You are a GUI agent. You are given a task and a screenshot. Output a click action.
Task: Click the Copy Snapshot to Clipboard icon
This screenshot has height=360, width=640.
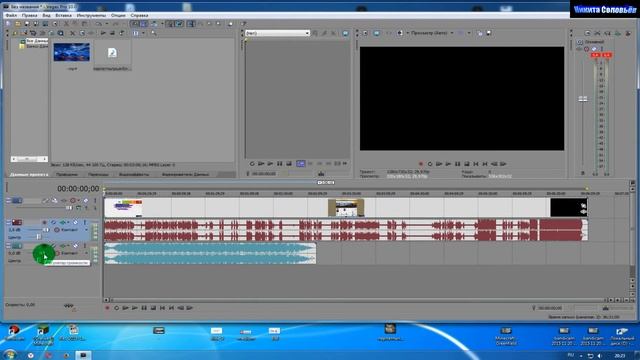point(480,33)
